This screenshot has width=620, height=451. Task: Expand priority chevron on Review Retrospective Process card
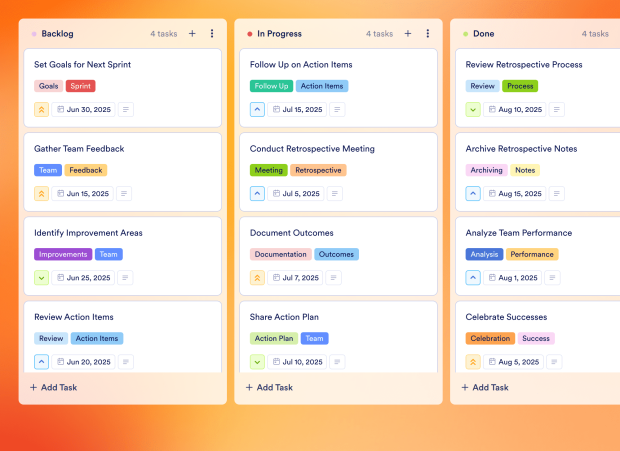(x=473, y=110)
